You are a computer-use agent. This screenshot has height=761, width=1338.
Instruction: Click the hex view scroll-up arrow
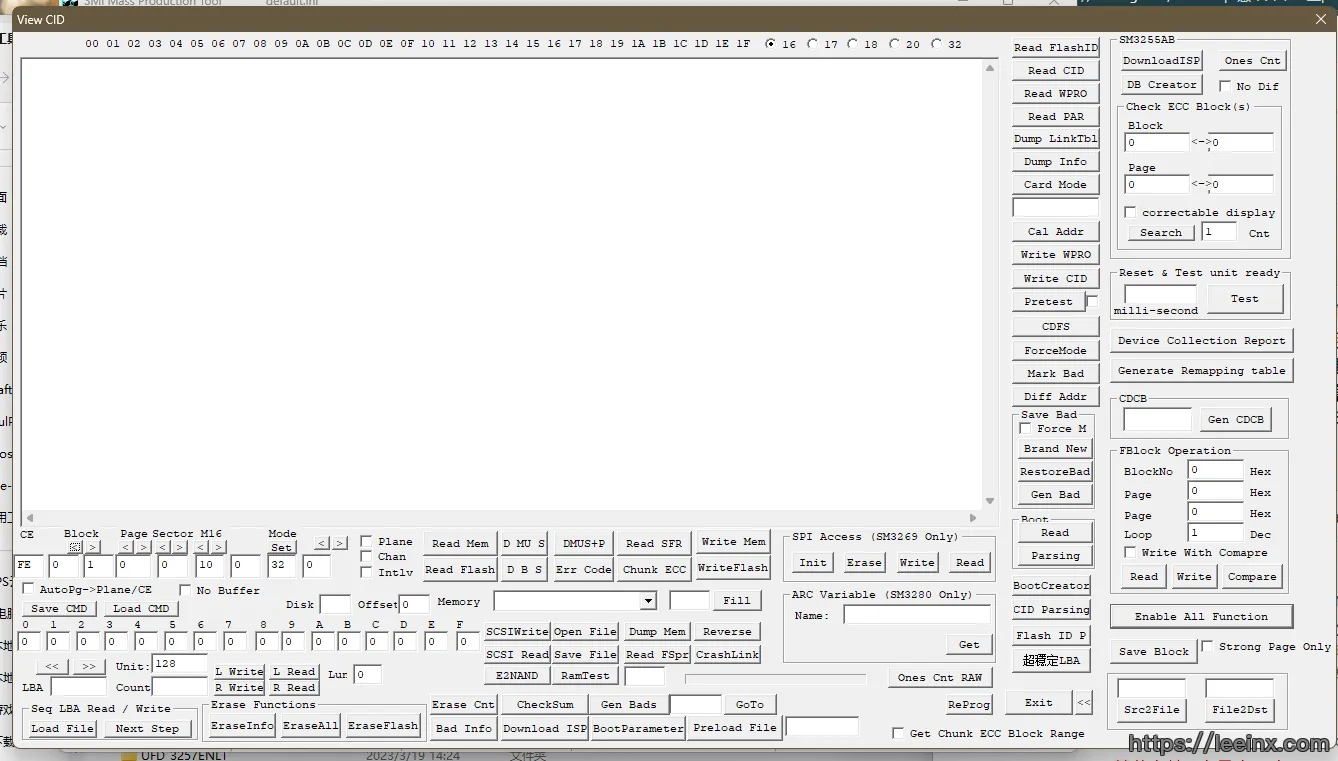pyautogui.click(x=990, y=69)
